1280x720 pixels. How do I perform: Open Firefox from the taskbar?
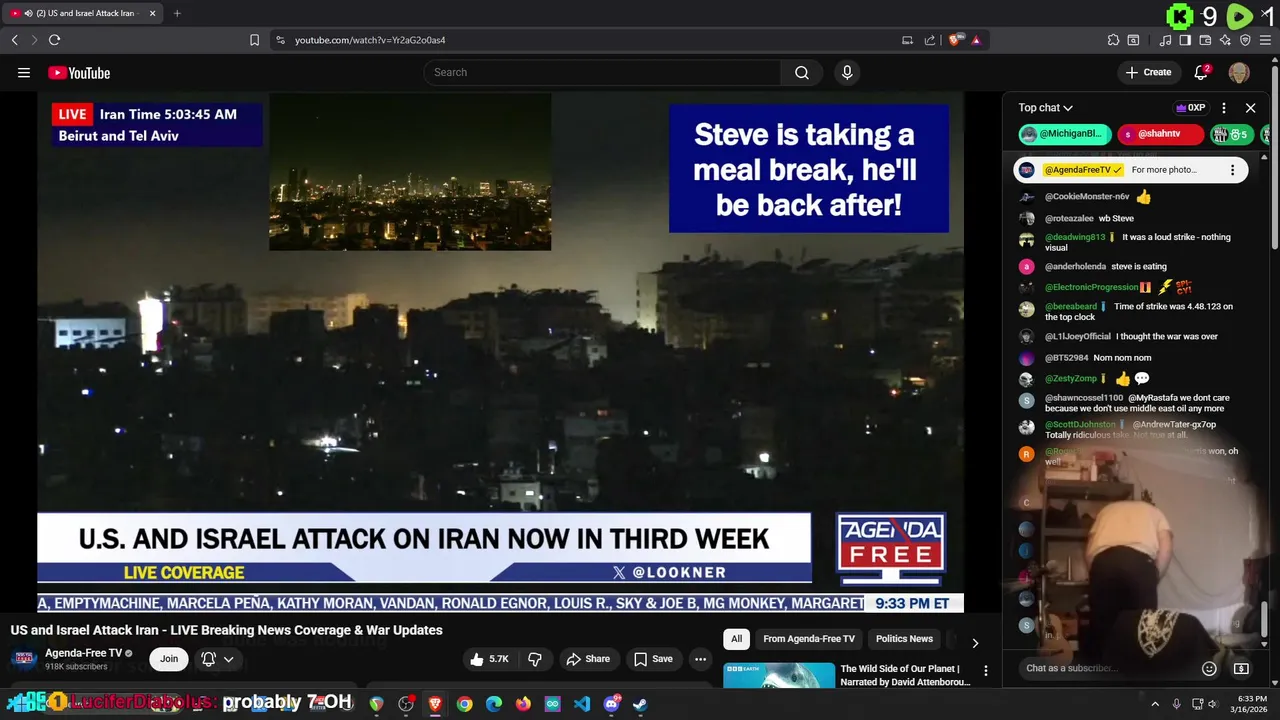point(523,704)
